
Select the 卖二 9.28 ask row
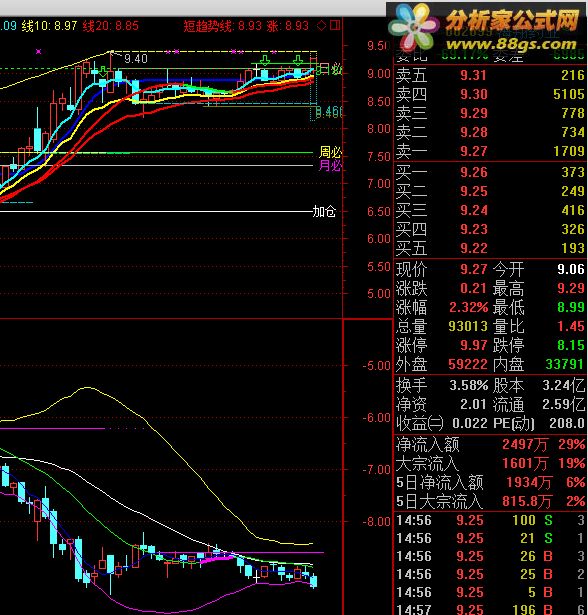click(x=490, y=132)
